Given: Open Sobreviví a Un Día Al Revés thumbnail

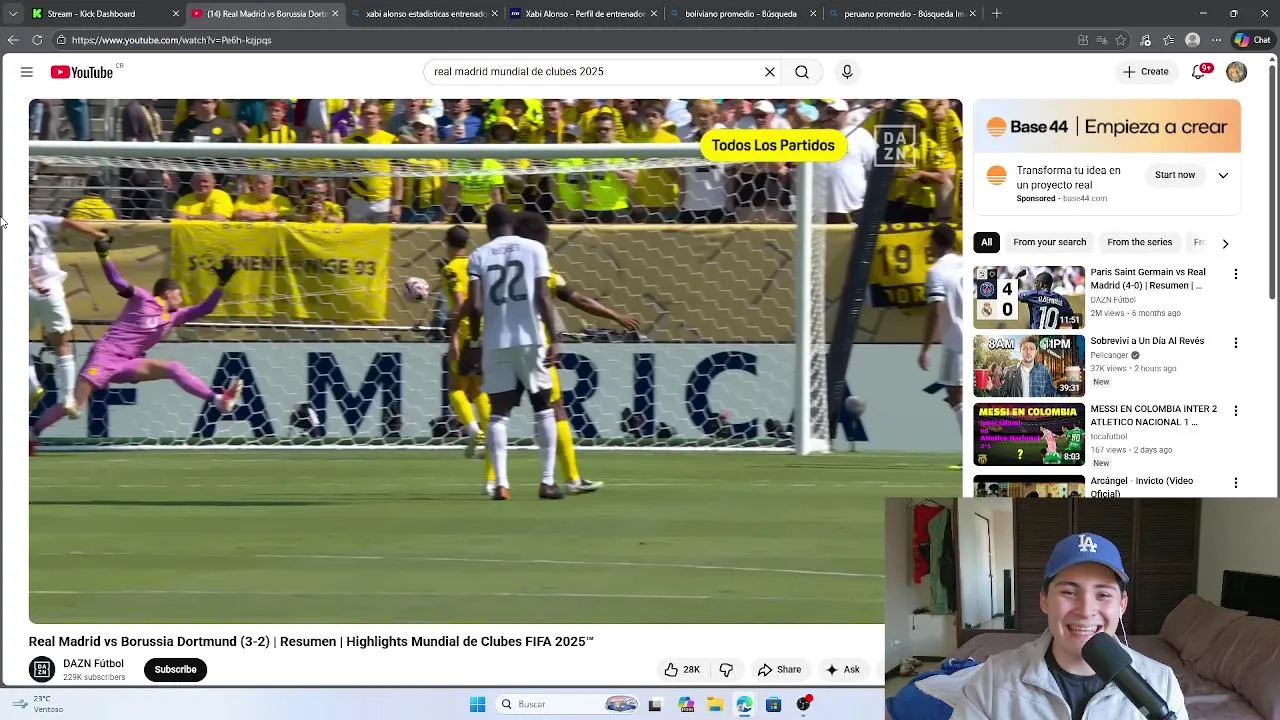Looking at the screenshot, I should pos(1028,366).
